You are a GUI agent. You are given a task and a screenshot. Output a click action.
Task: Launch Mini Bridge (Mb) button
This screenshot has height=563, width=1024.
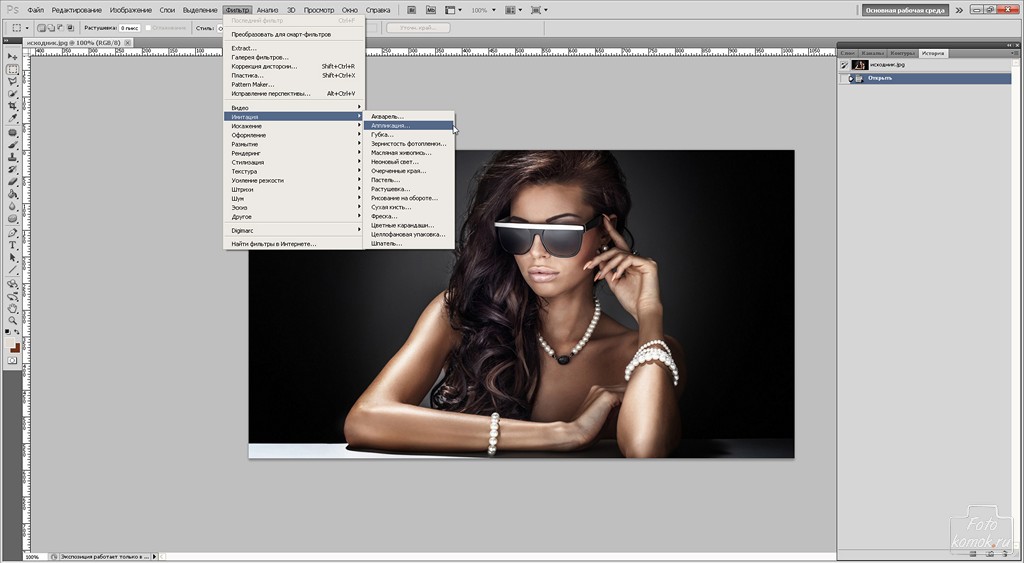coord(430,10)
